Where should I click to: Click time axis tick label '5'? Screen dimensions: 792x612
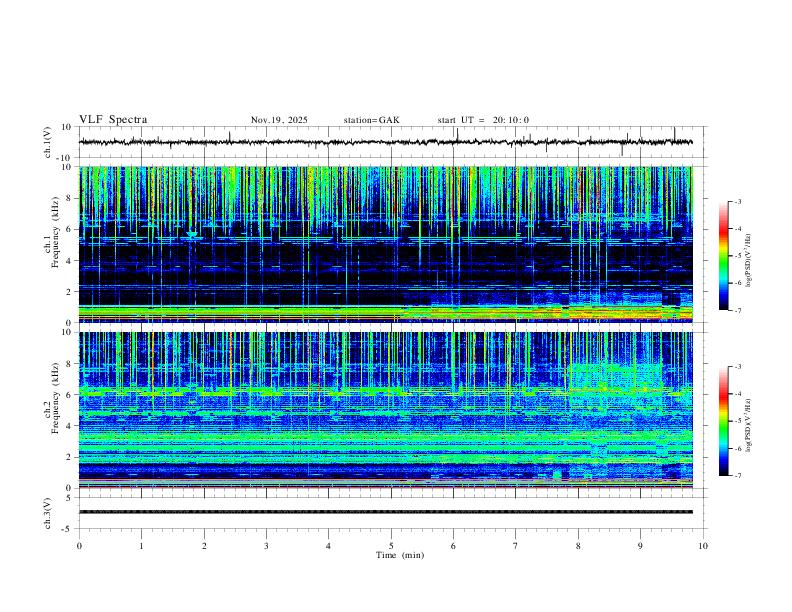coord(391,546)
